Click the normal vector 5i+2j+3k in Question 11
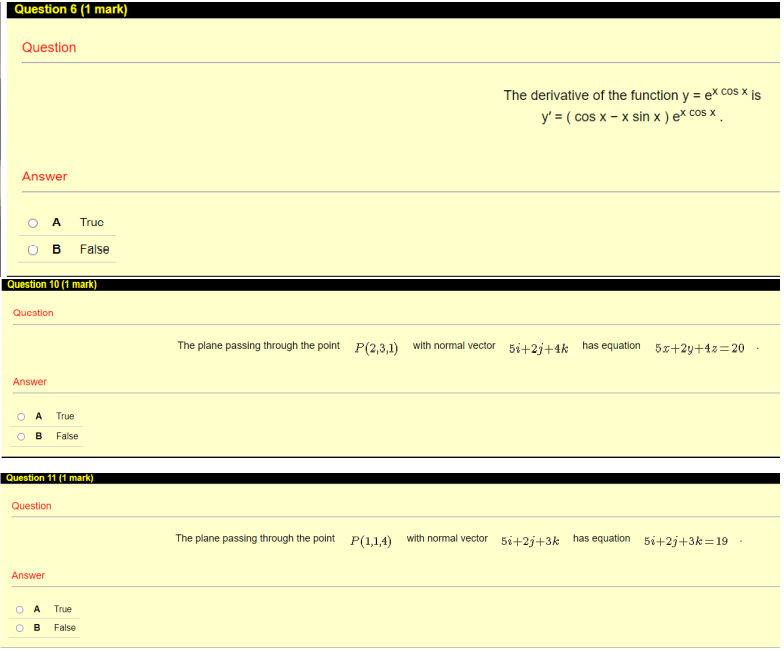This screenshot has width=784, height=650. 530,541
